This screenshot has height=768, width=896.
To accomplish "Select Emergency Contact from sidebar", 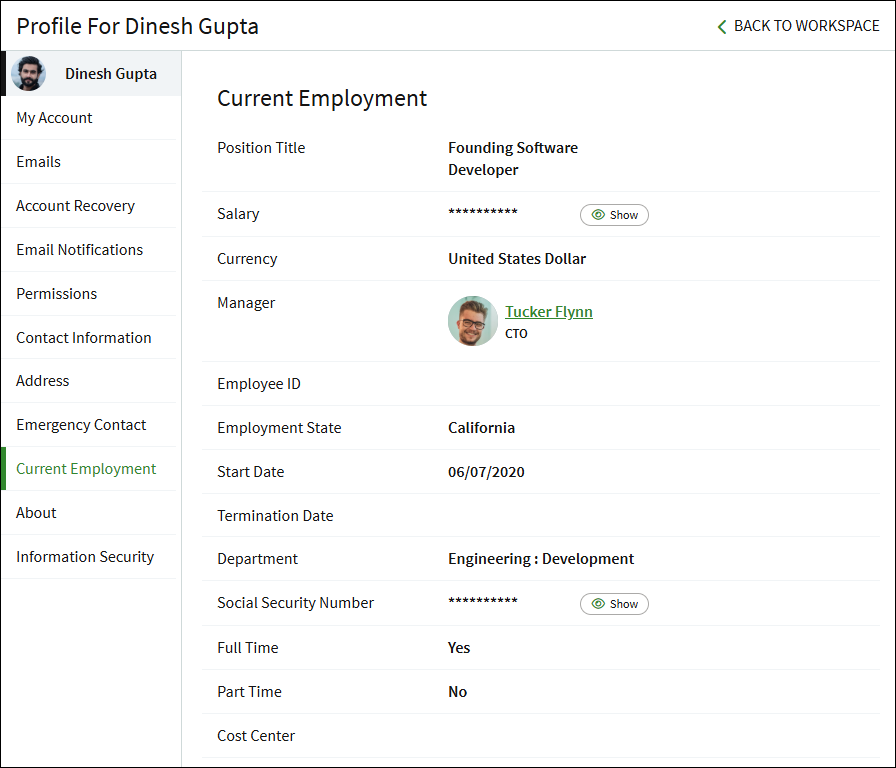I will pyautogui.click(x=81, y=425).
